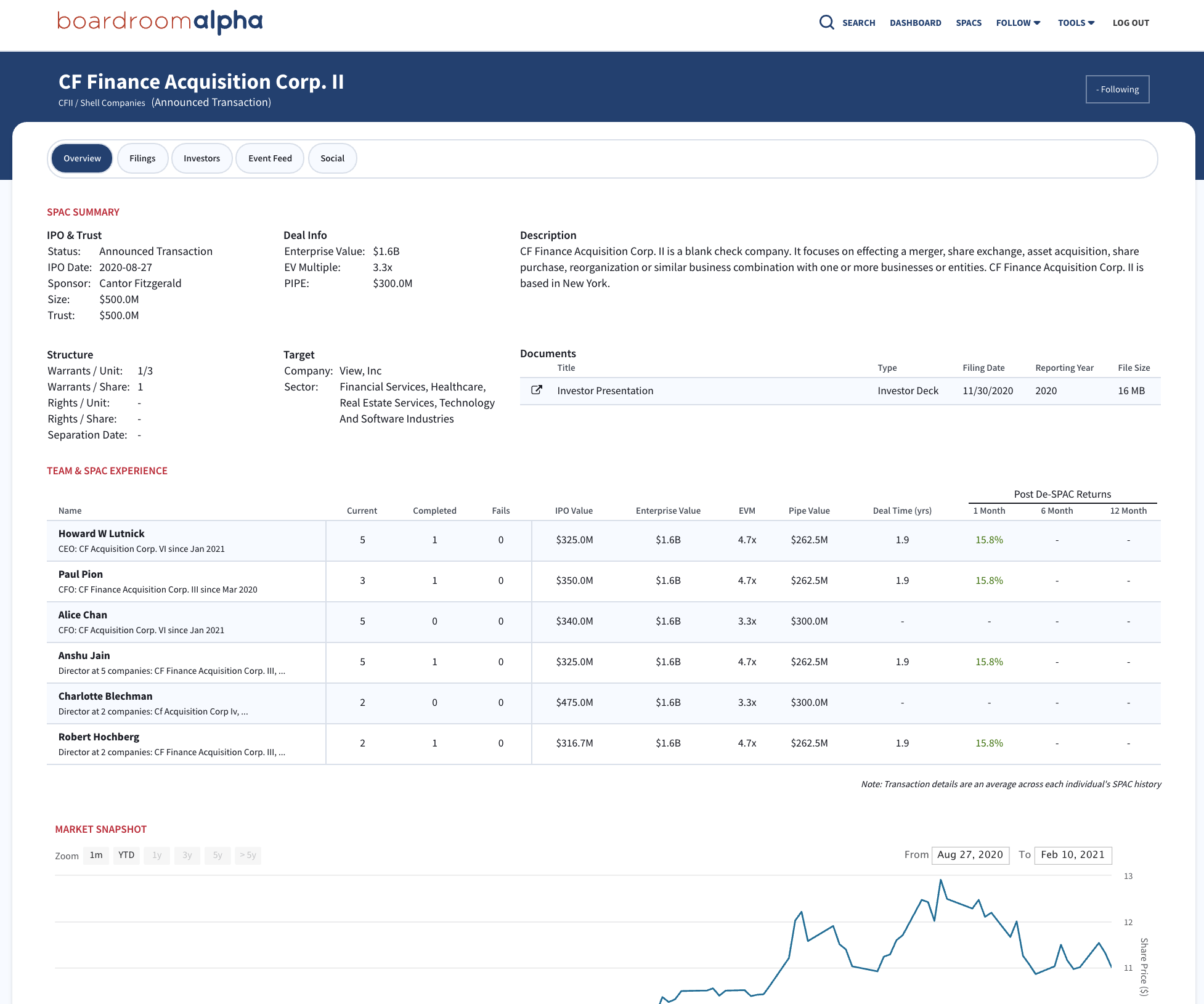Click the IPO date 2020-08-27

(126, 267)
